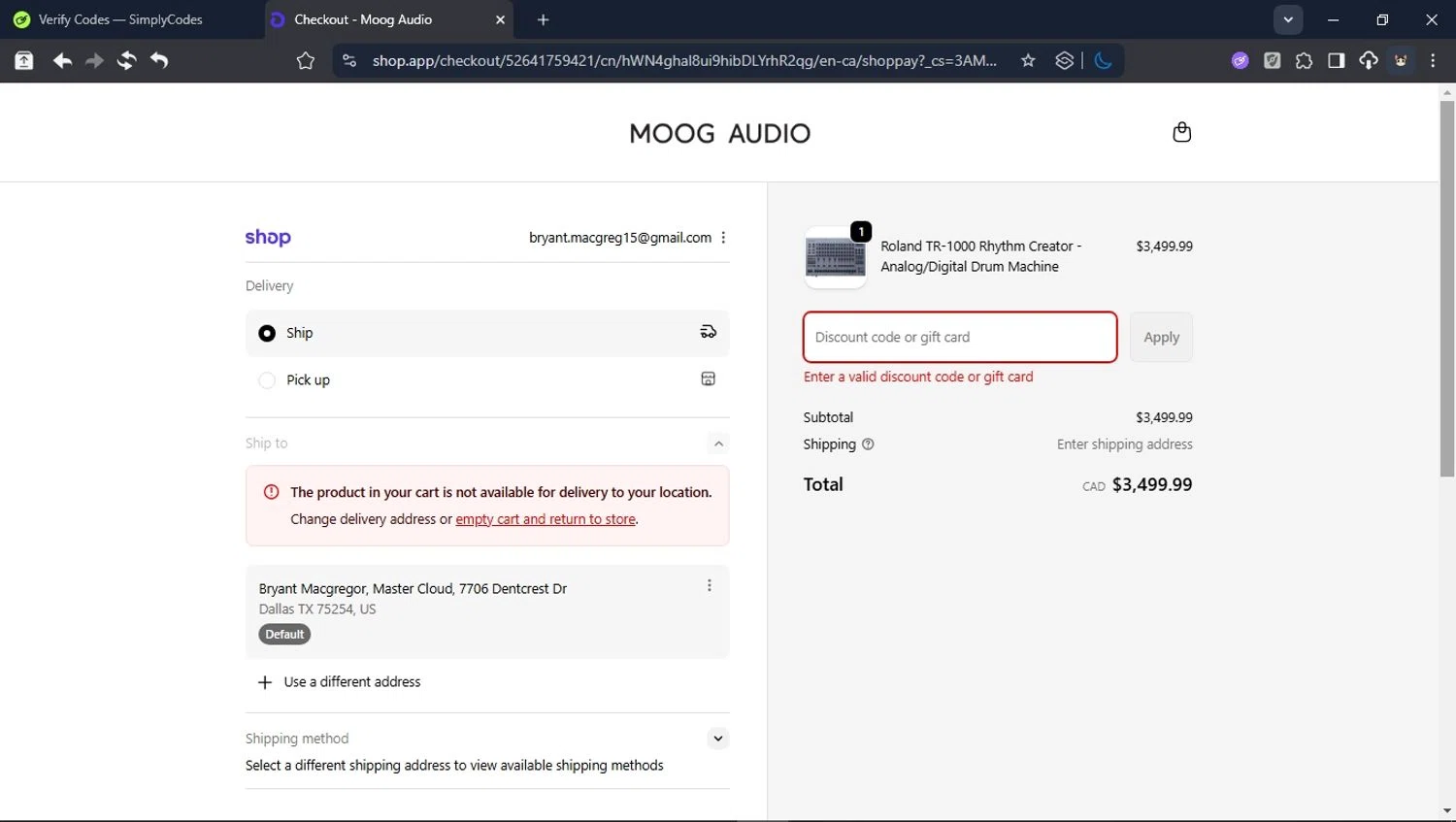Click the Roland TR-1000 Rhythm Creator product name
Viewport: 1456px width, 822px height.
click(980, 256)
